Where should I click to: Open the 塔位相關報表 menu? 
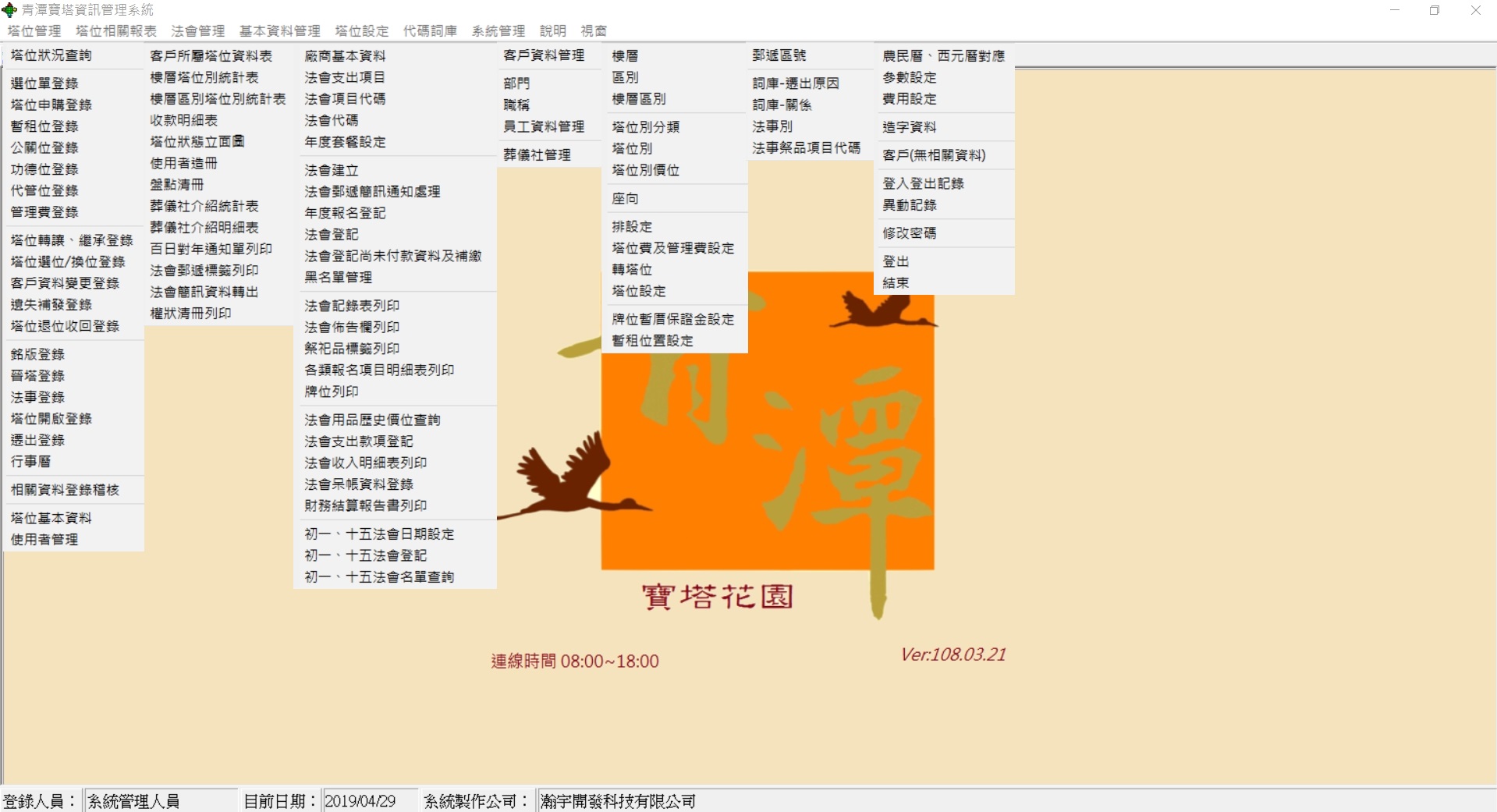click(116, 31)
